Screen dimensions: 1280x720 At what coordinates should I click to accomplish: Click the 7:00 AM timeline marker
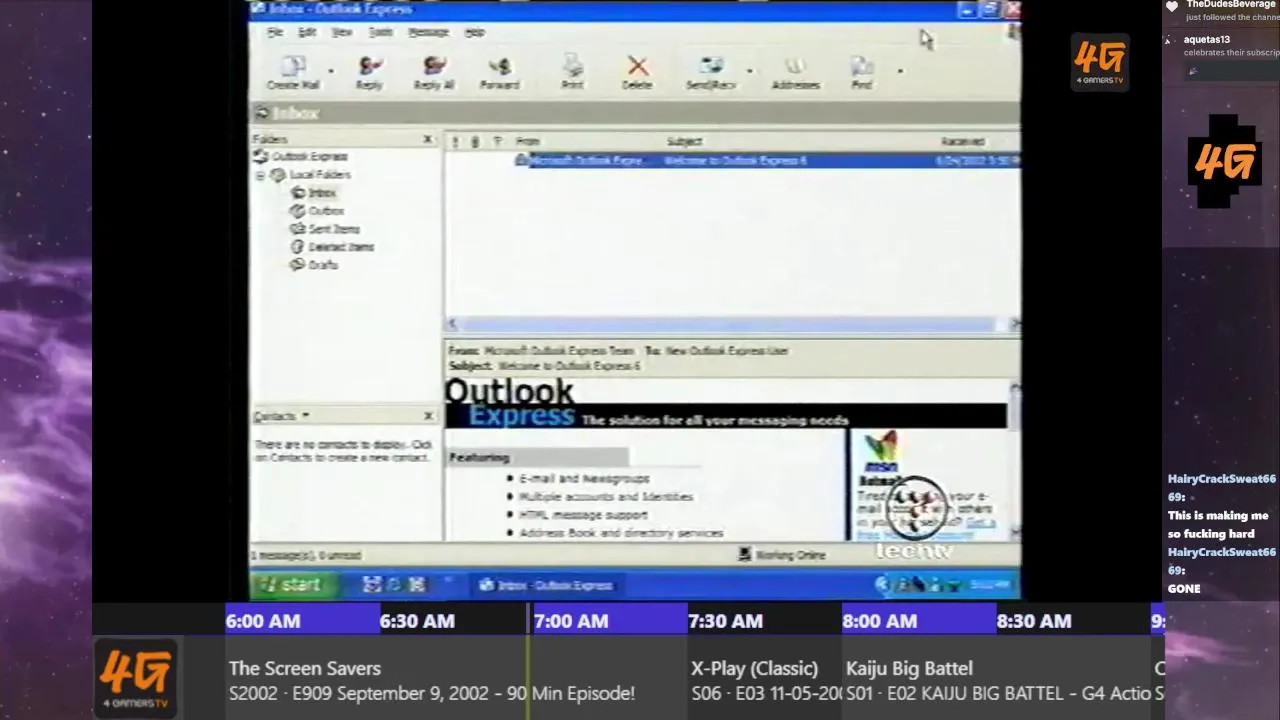[x=571, y=621]
